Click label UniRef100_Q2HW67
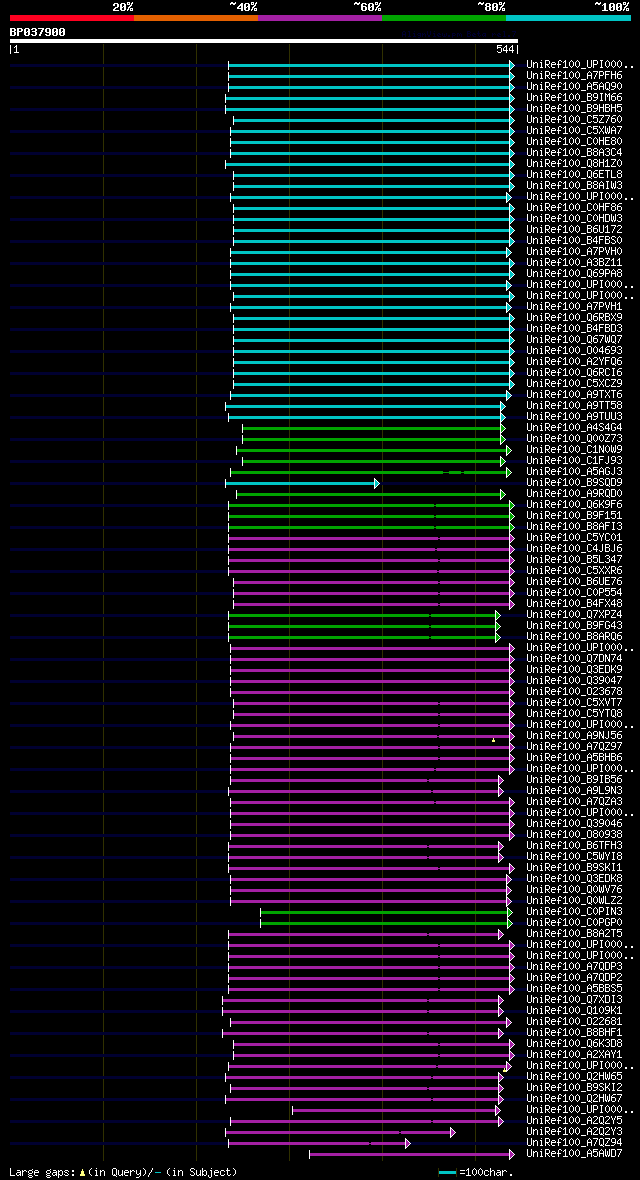Screen dimensions: 640x1180 tap(574, 1099)
